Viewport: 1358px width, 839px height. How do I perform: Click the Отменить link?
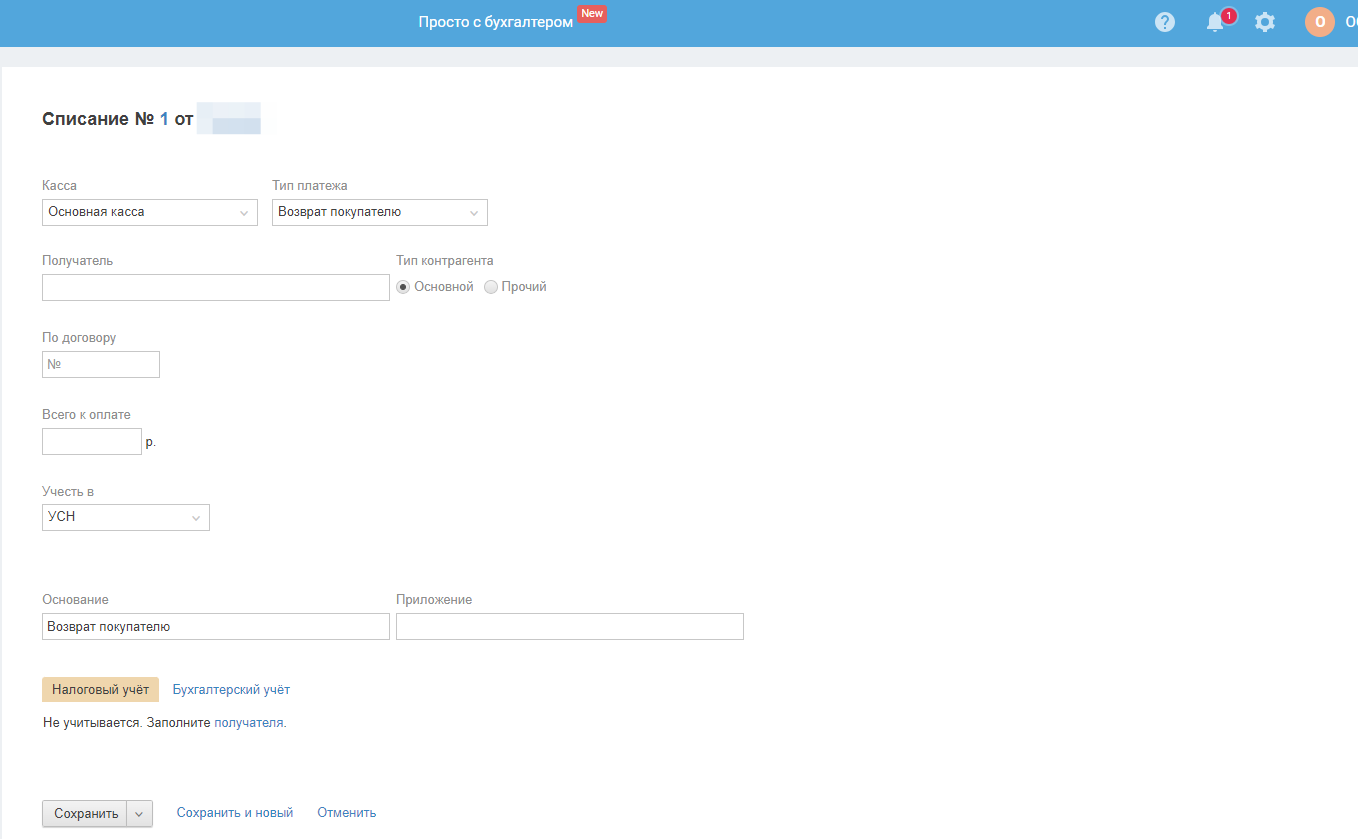click(x=347, y=813)
